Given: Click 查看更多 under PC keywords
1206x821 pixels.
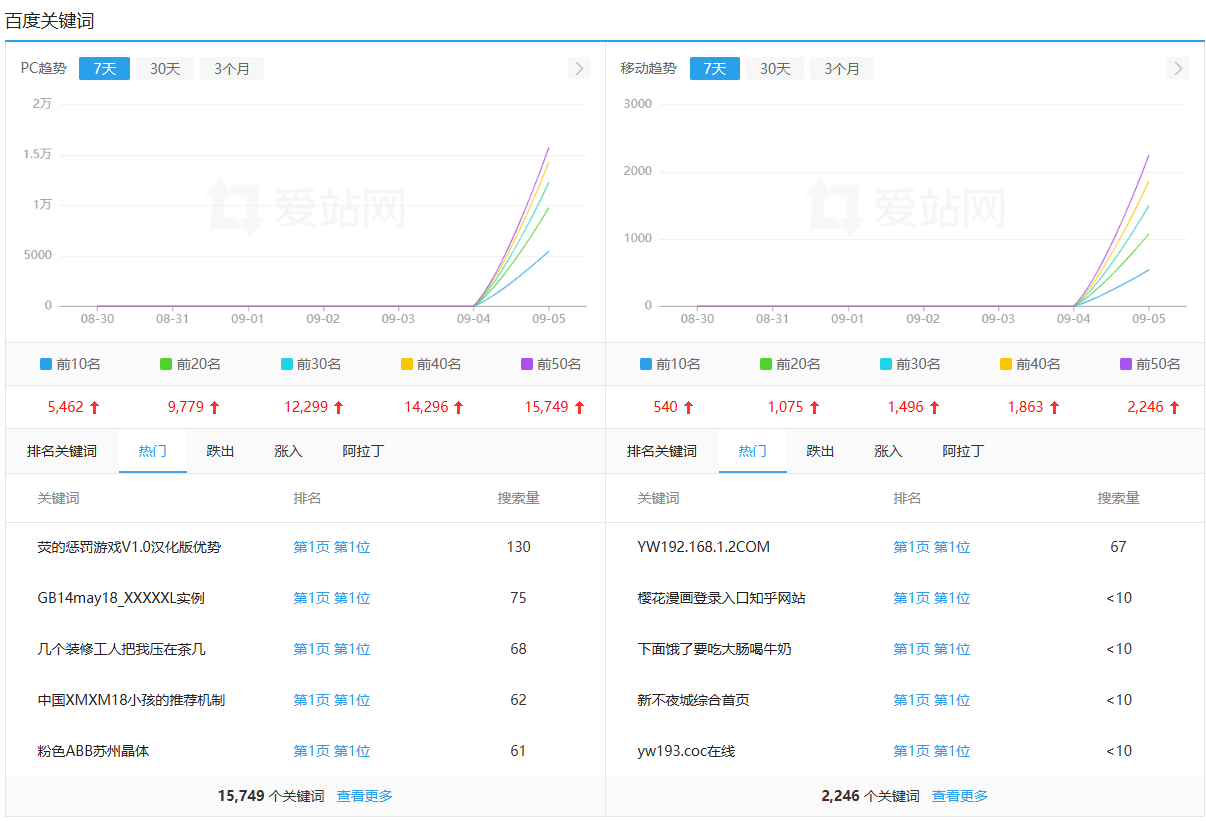Looking at the screenshot, I should pos(364,796).
